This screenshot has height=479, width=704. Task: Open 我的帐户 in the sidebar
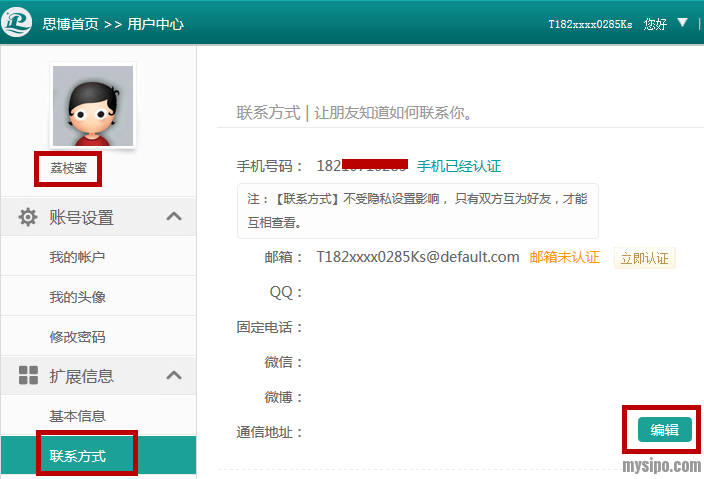pos(77,257)
